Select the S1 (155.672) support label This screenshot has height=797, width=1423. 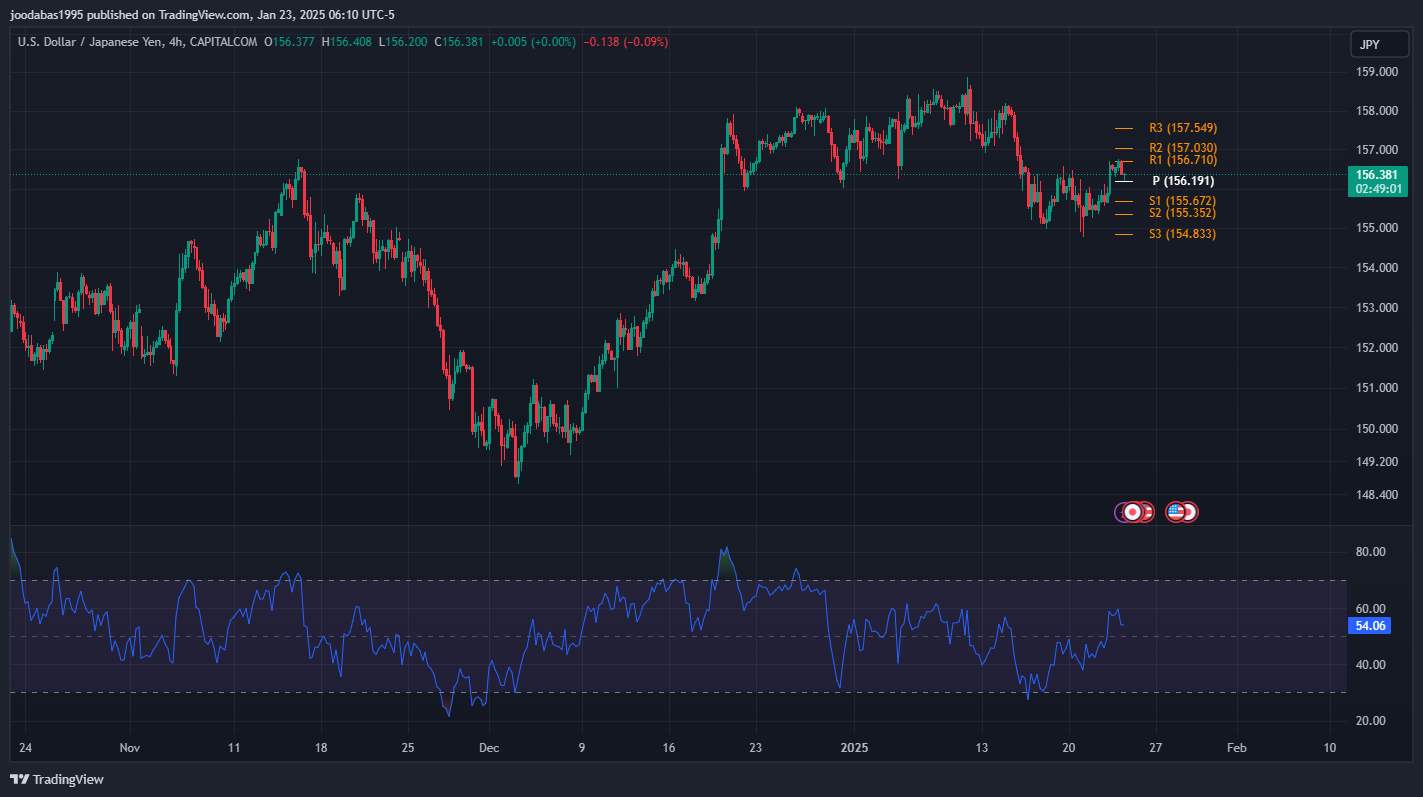pos(1183,201)
